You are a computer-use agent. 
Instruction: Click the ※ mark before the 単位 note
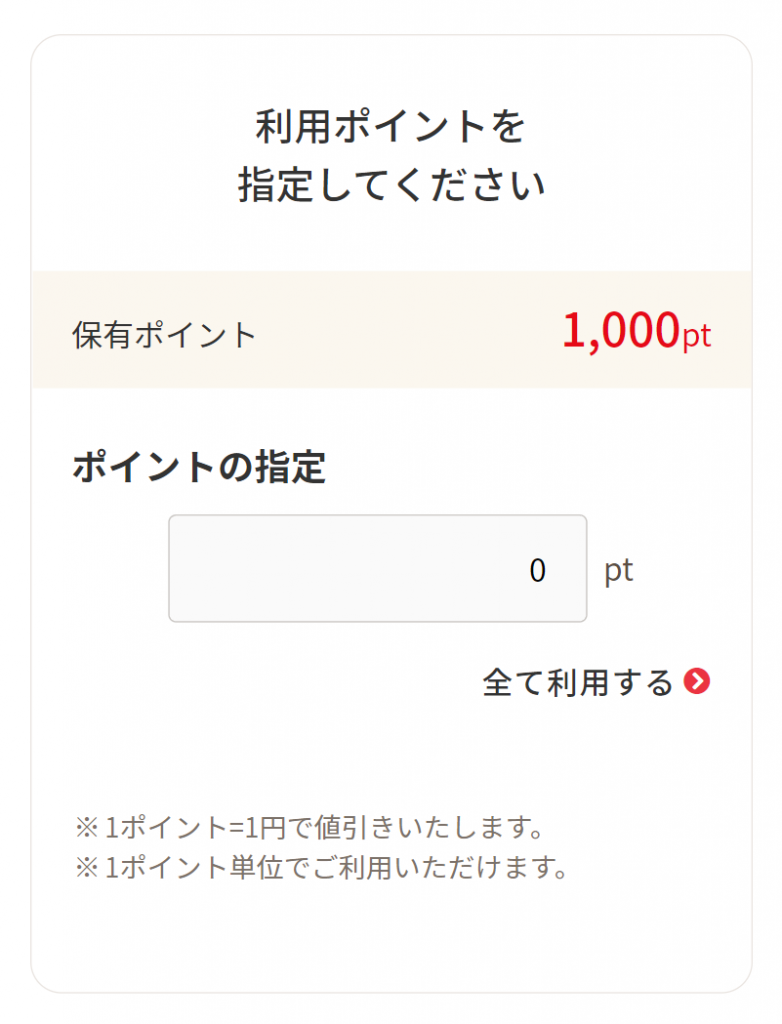coord(87,868)
